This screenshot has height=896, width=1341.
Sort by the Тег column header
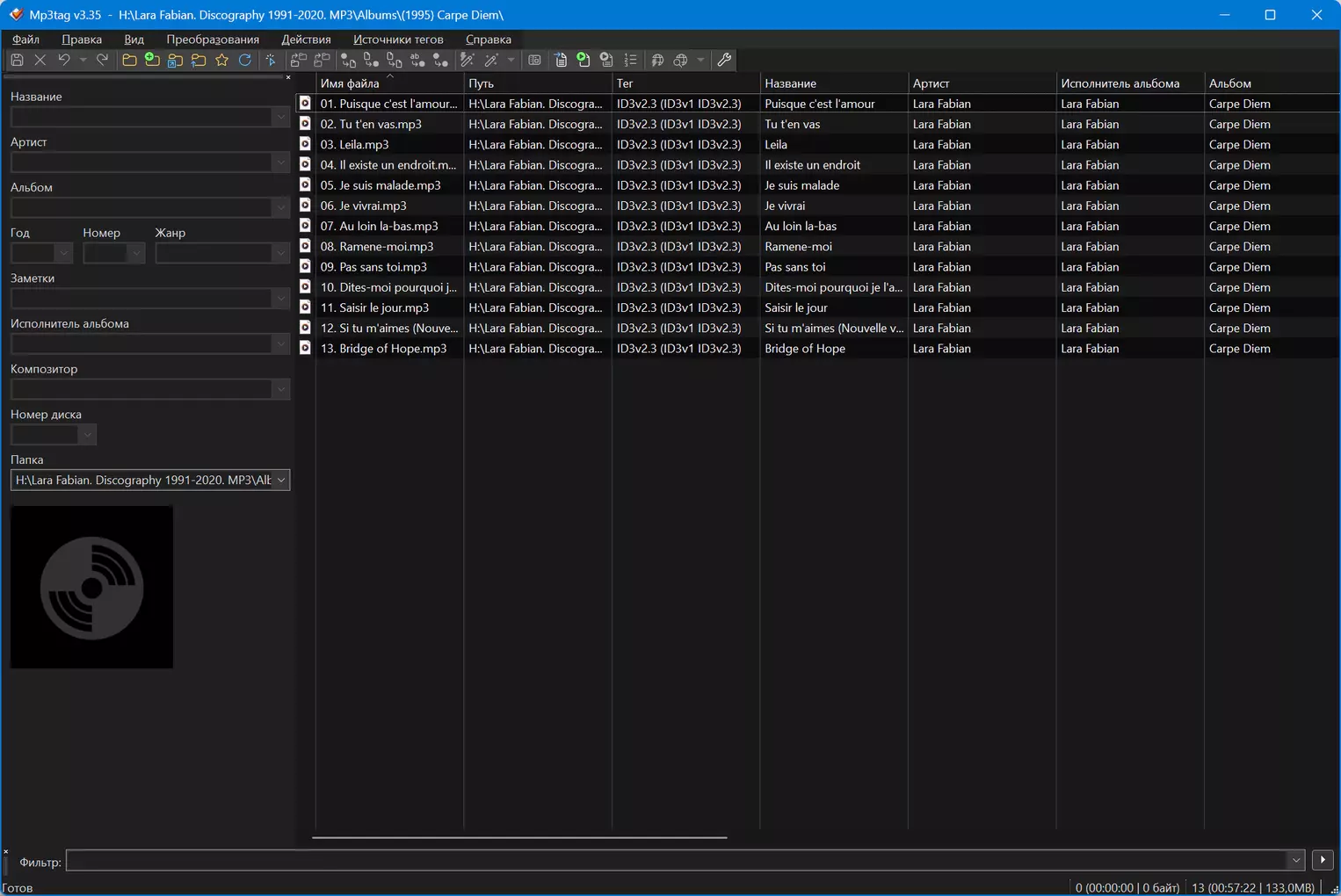coord(685,83)
